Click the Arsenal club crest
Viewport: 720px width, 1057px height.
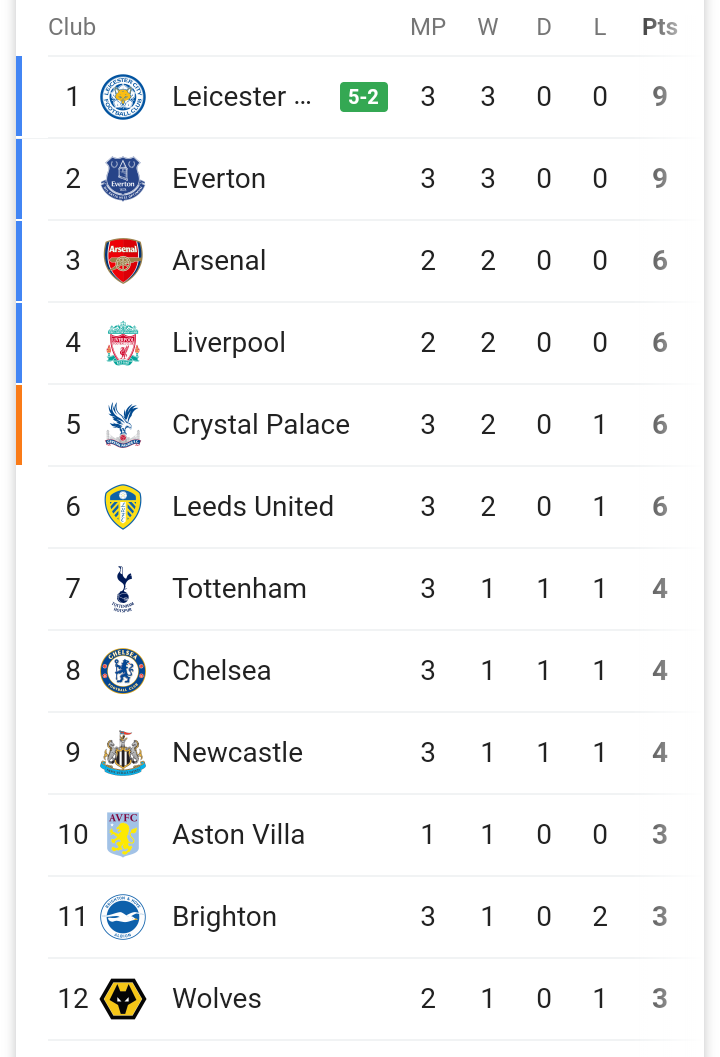(x=123, y=261)
